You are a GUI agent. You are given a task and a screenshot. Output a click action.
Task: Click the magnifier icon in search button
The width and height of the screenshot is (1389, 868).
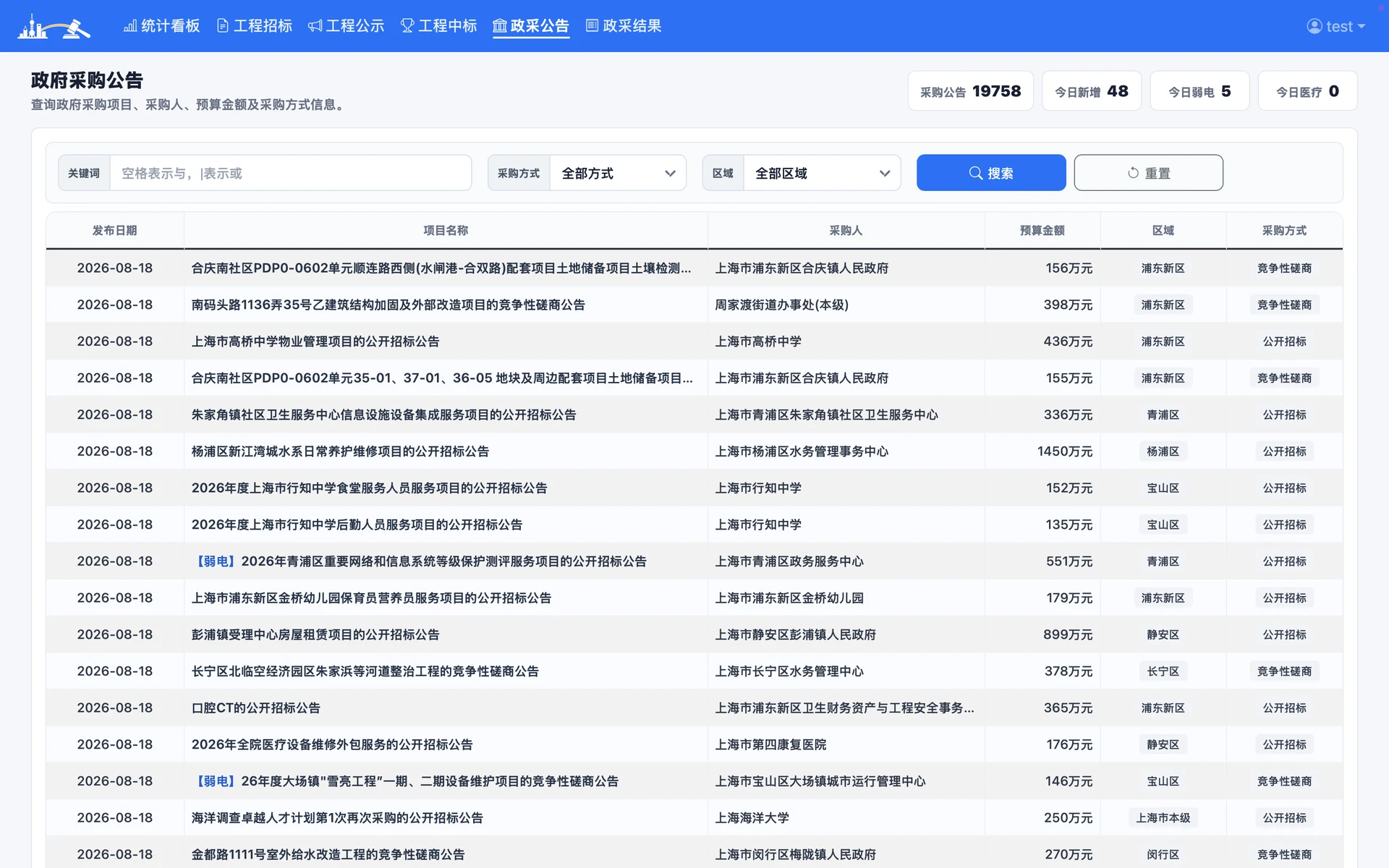(x=976, y=173)
